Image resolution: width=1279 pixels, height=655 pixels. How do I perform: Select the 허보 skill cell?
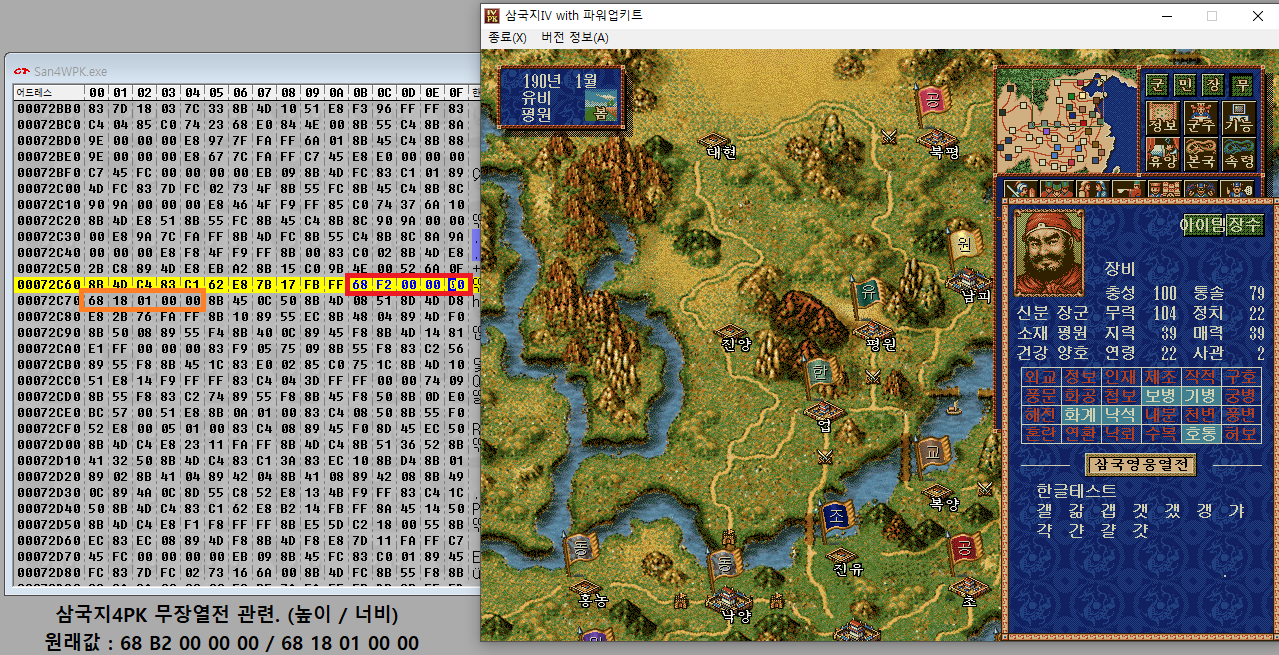1241,434
